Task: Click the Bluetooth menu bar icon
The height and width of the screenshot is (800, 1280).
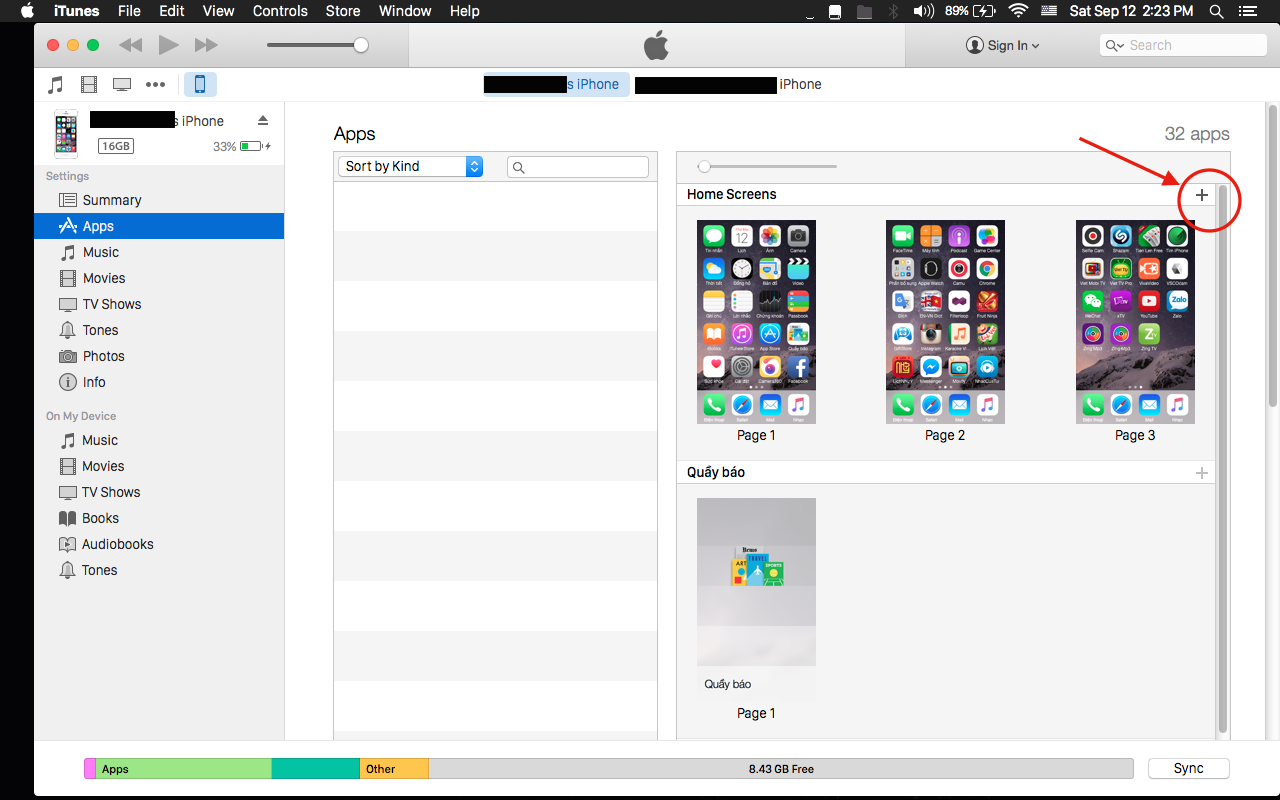Action: tap(894, 11)
